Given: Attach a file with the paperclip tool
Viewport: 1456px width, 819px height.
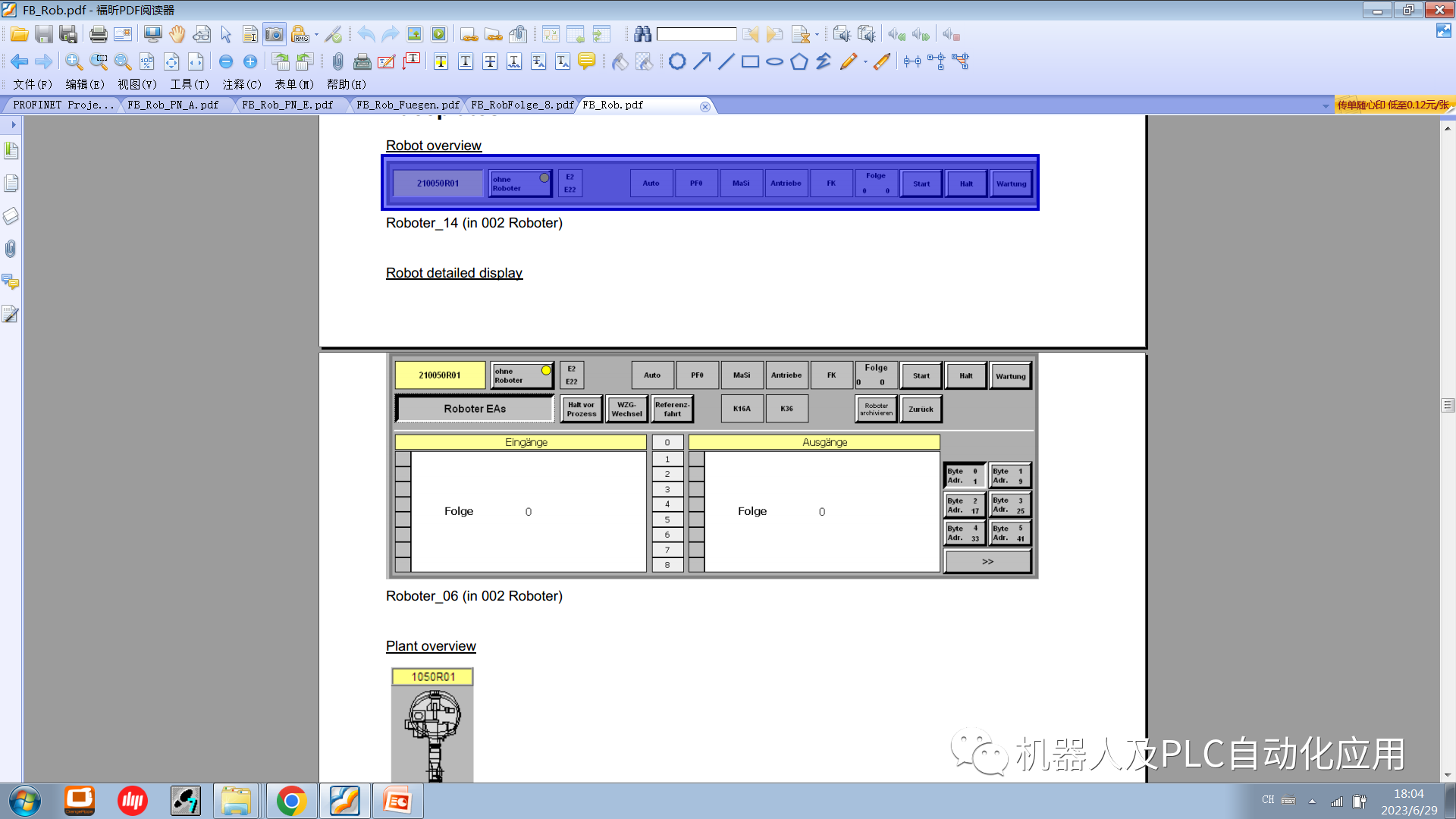Looking at the screenshot, I should [x=337, y=61].
